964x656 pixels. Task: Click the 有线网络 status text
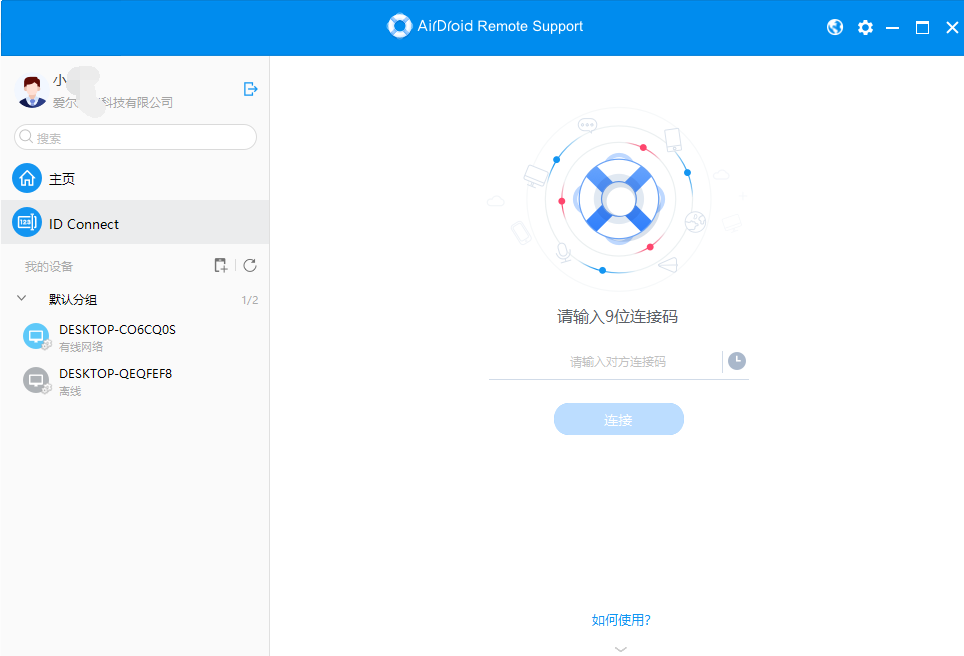(x=81, y=347)
